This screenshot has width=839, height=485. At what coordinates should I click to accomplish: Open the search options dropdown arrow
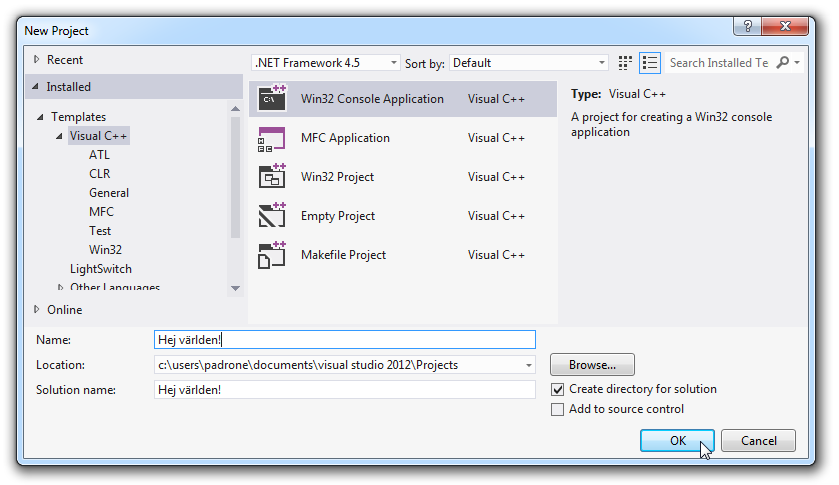click(x=797, y=63)
